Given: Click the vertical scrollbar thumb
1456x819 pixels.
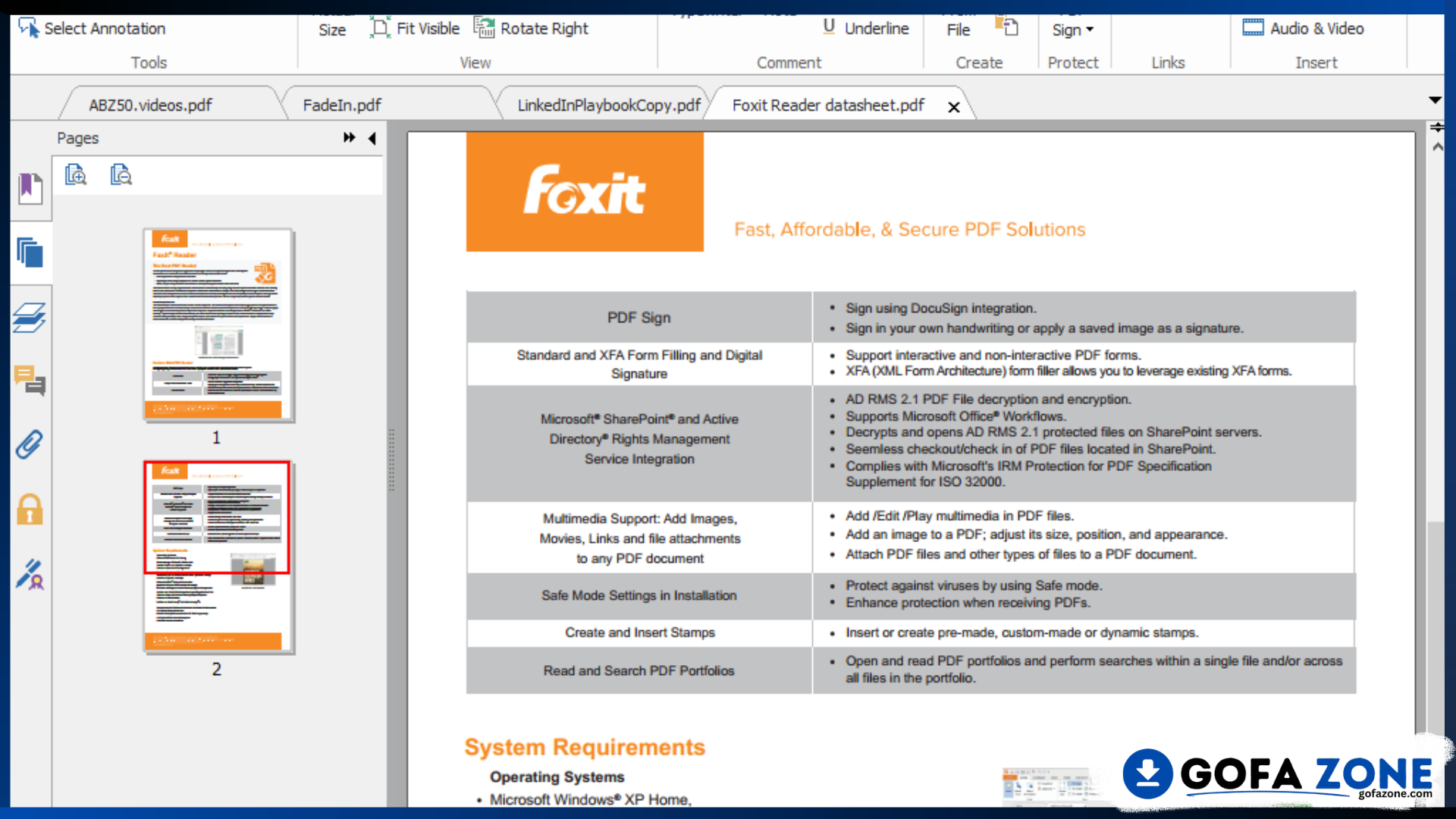Looking at the screenshot, I should pos(1435,629).
